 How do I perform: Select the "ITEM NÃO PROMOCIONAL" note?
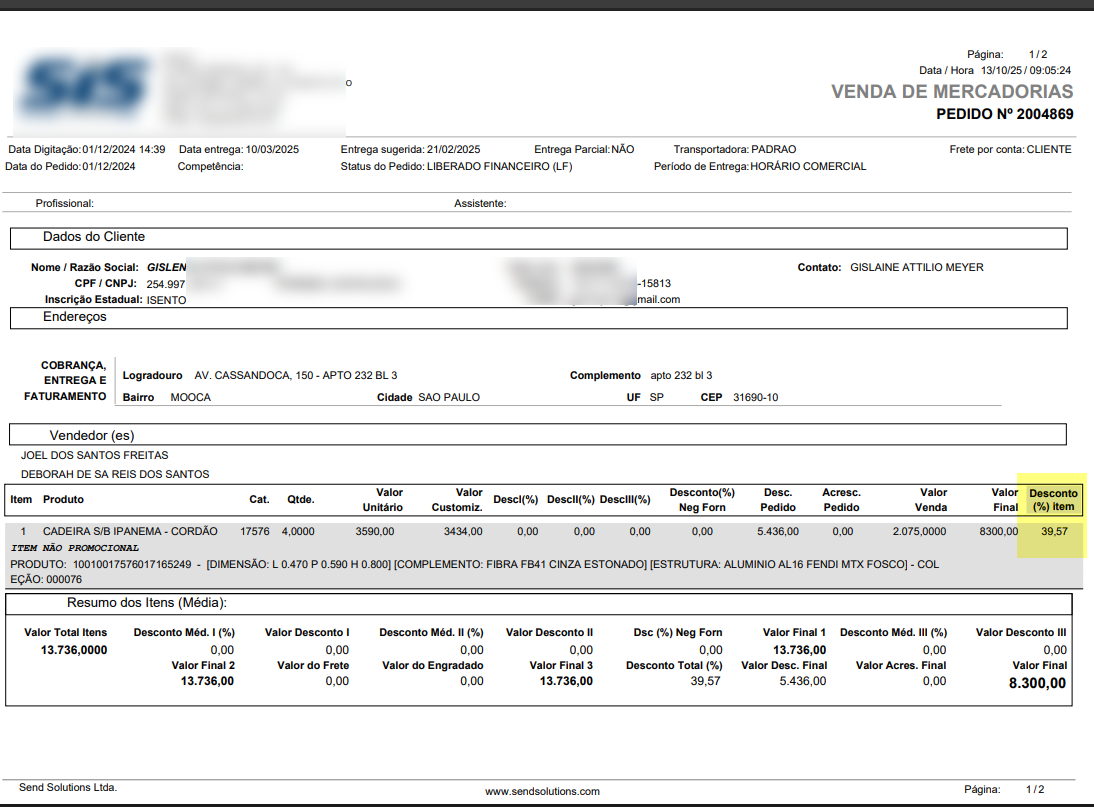click(x=75, y=548)
